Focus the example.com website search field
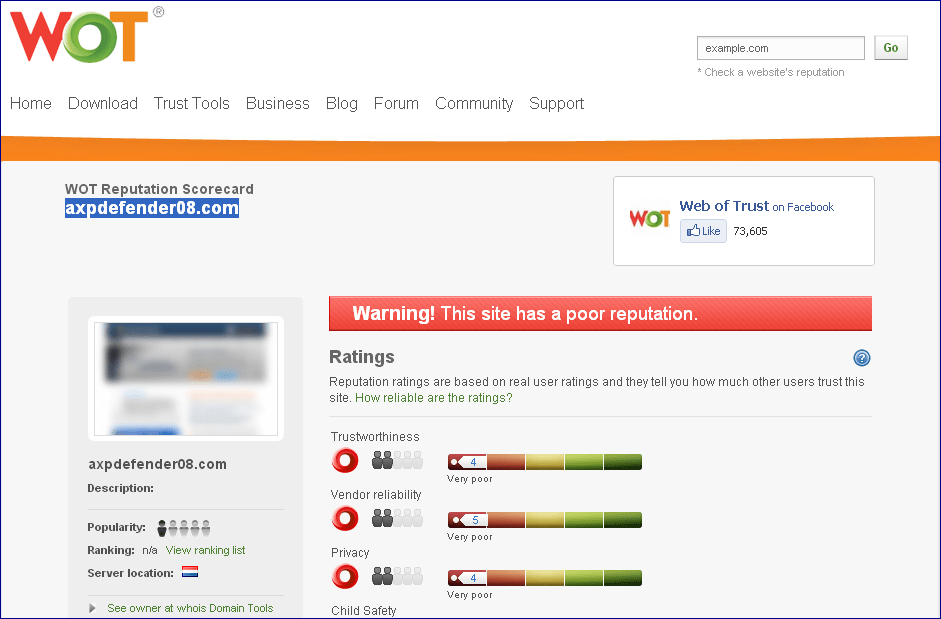Image resolution: width=941 pixels, height=619 pixels. [781, 48]
